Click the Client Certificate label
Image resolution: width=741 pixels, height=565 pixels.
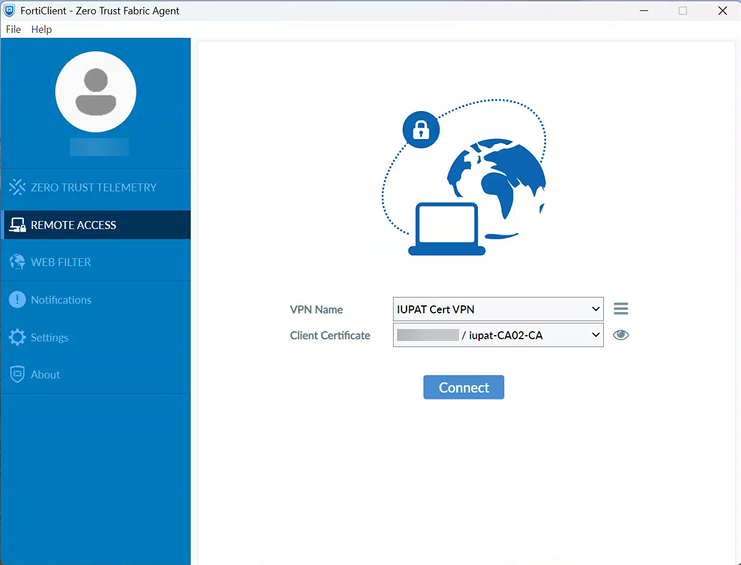330,335
